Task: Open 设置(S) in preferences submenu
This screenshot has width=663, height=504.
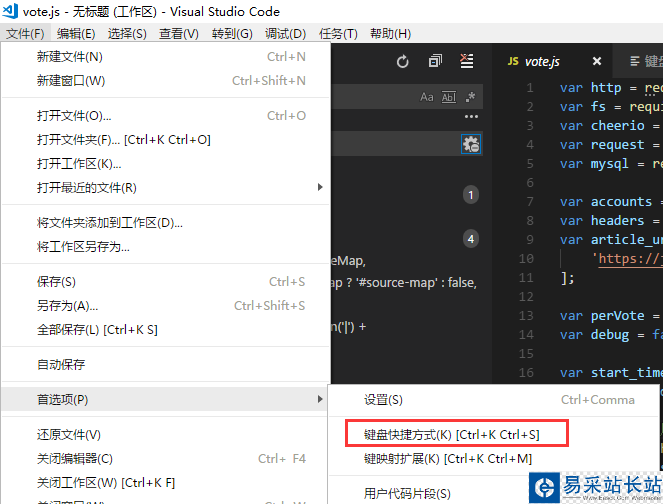Action: tap(494, 400)
